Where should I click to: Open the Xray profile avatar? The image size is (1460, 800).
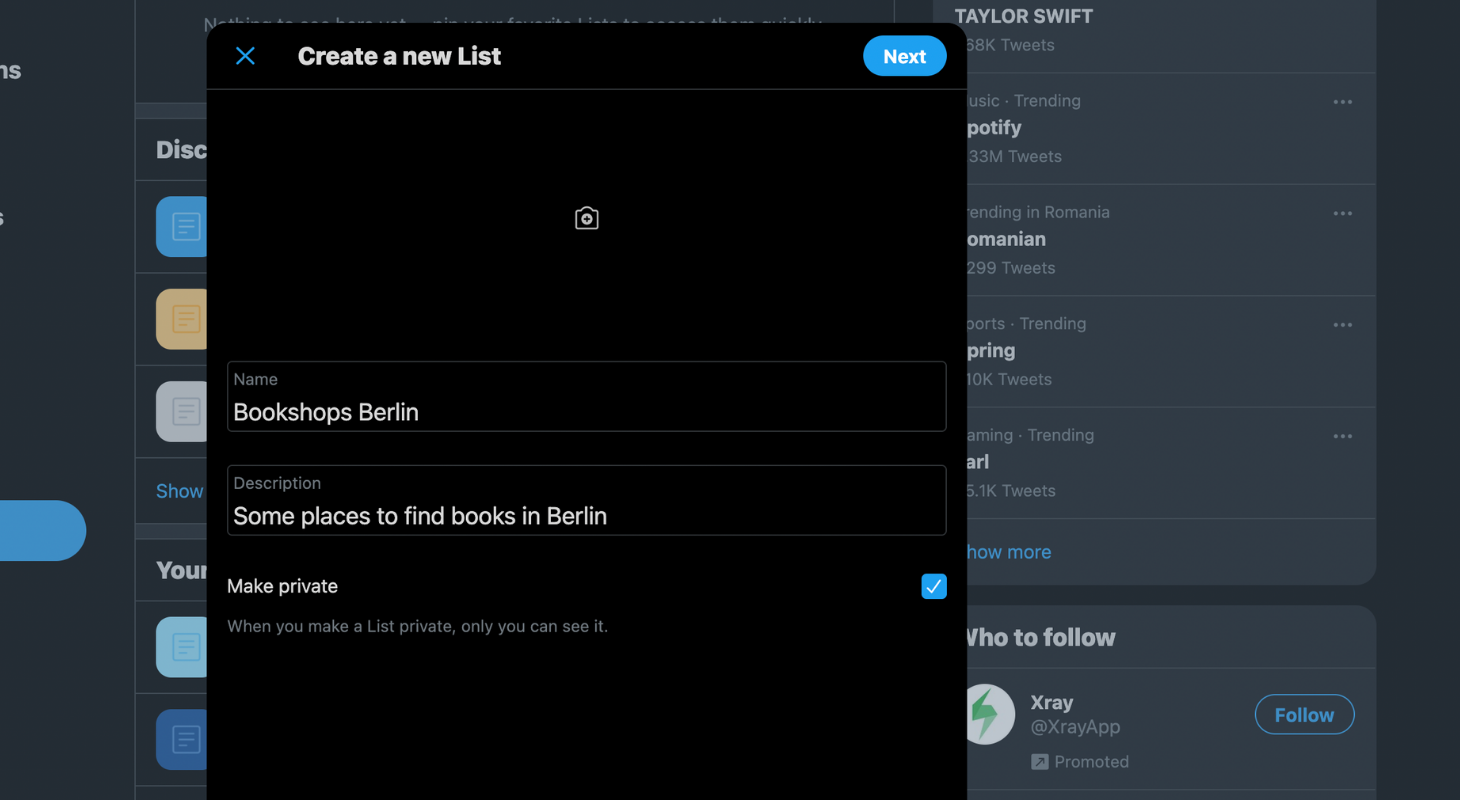(x=988, y=714)
